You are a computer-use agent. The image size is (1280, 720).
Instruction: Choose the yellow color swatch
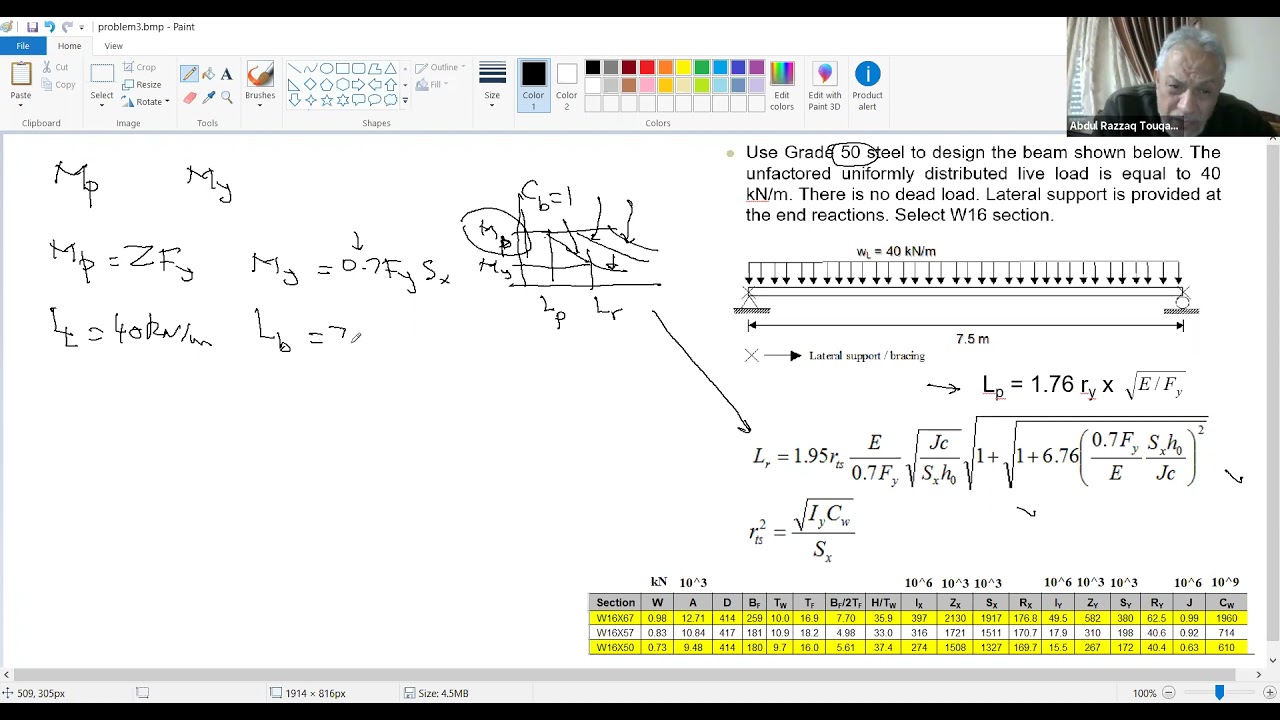pos(683,68)
